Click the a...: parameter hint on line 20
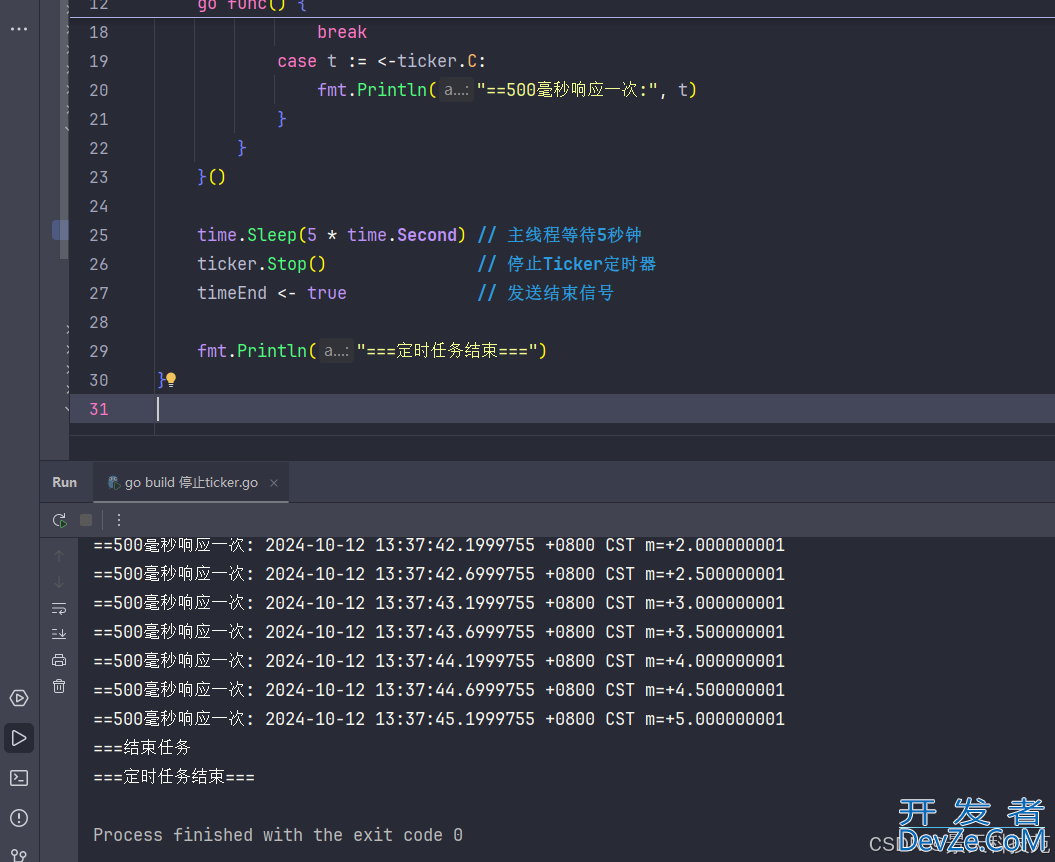Image resolution: width=1055 pixels, height=862 pixels. pyautogui.click(x=456, y=89)
